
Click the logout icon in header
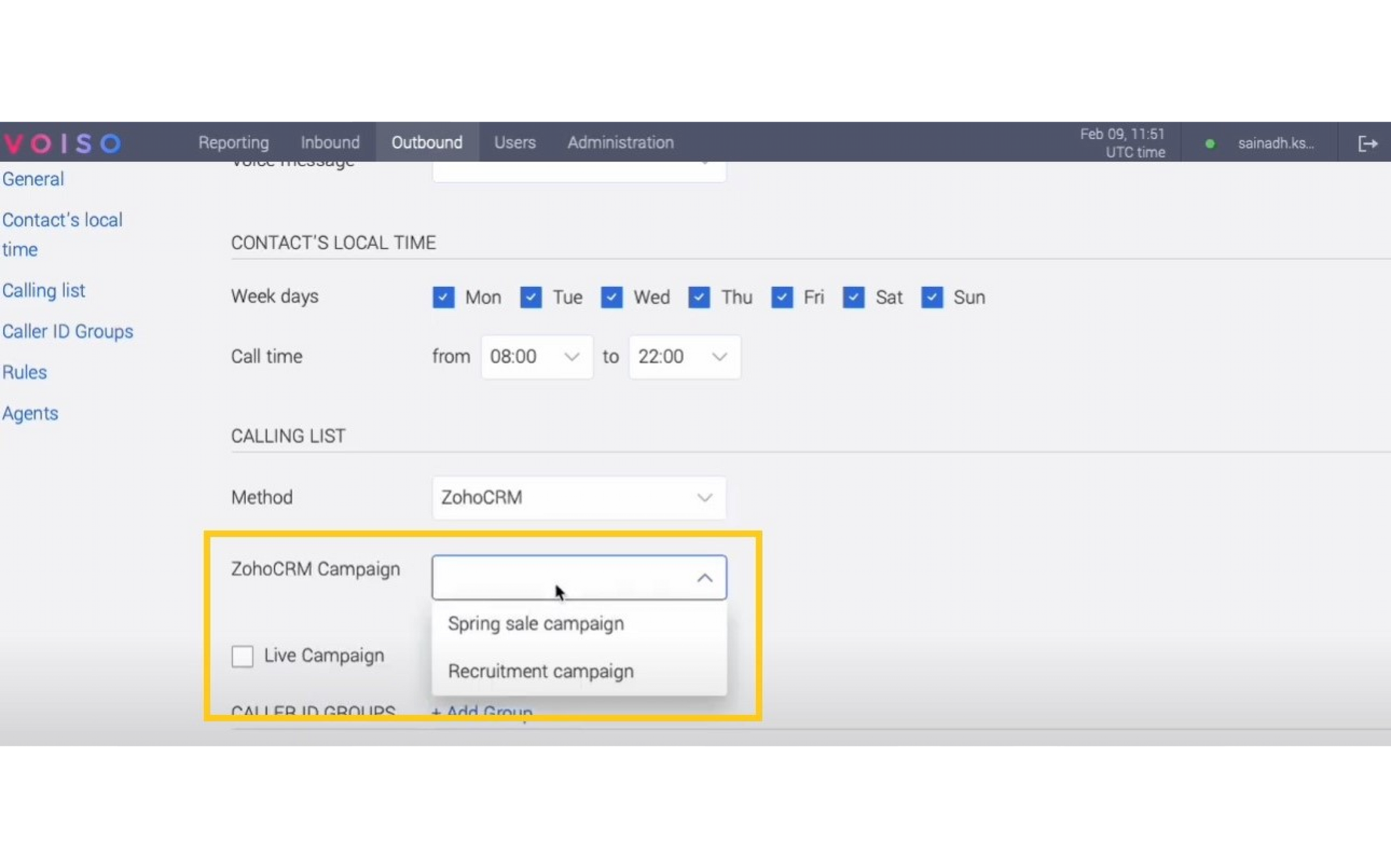pyautogui.click(x=1367, y=143)
